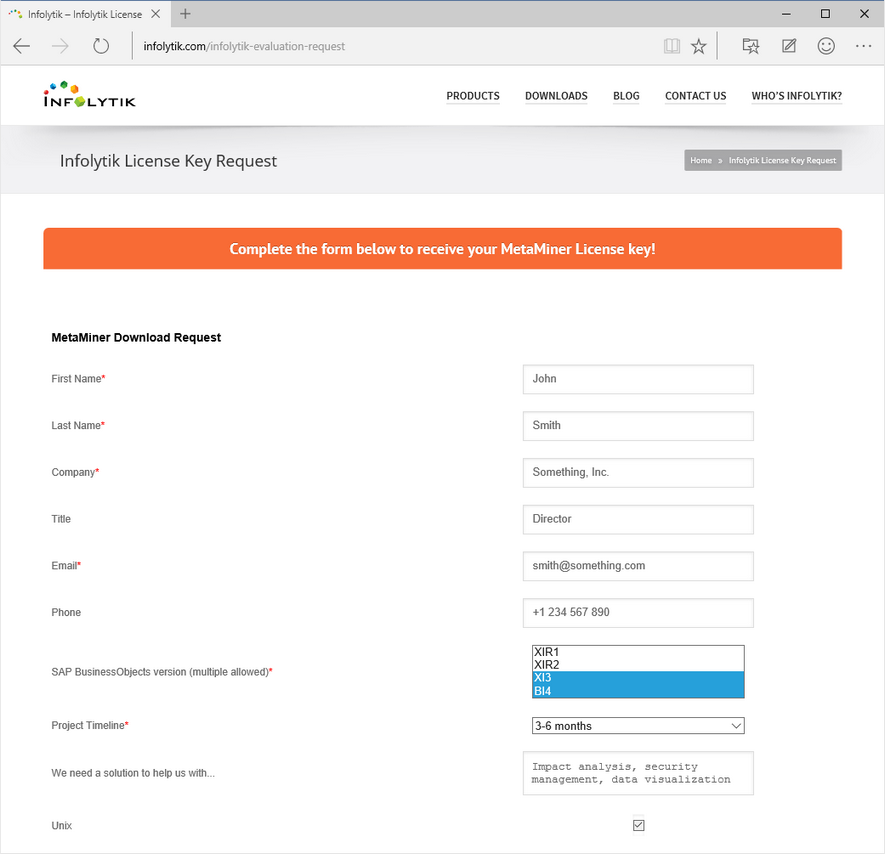Click 'We need a solution' label
The width and height of the screenshot is (885, 854).
click(x=133, y=773)
